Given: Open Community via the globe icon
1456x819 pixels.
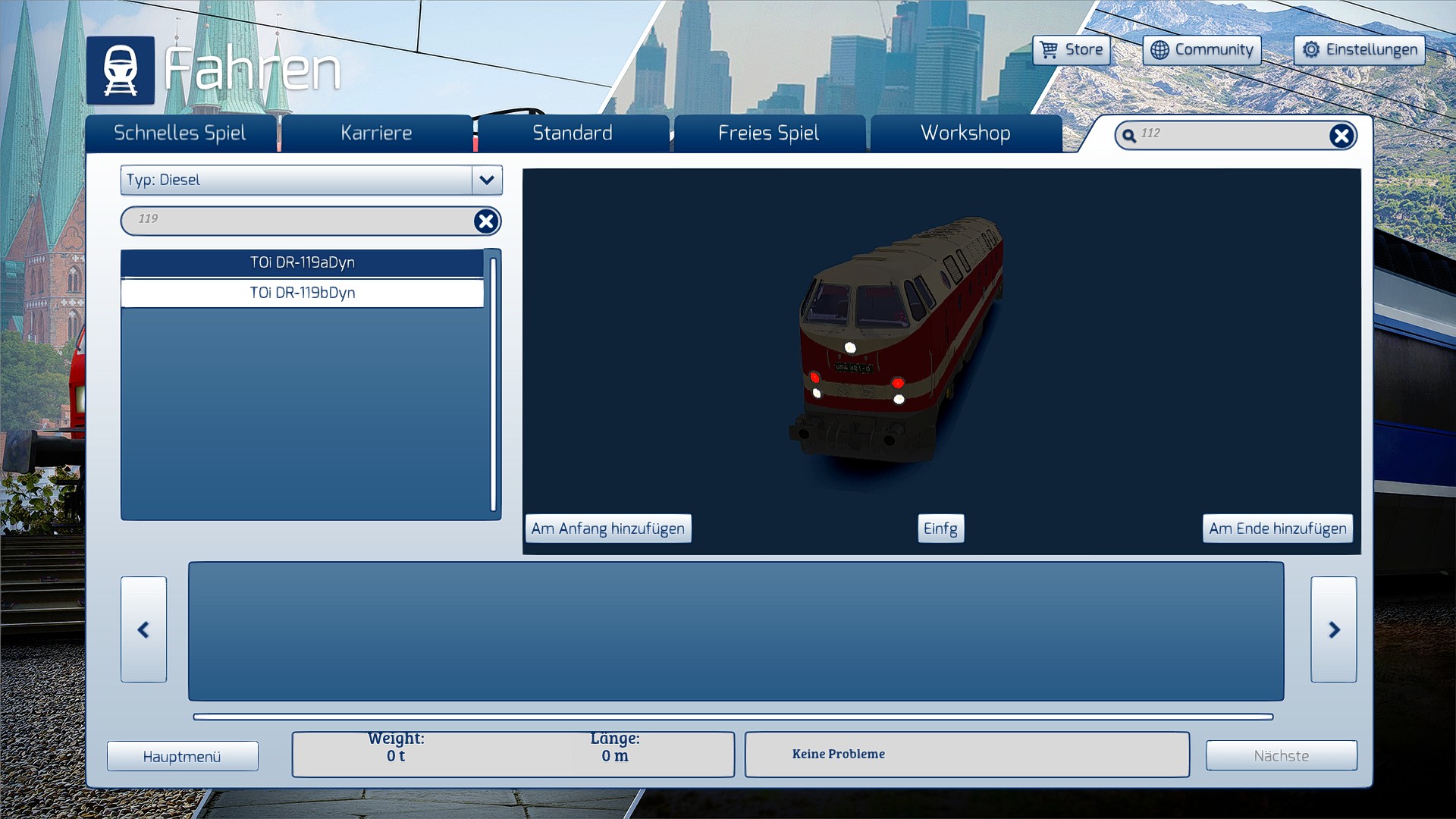Looking at the screenshot, I should click(1159, 50).
